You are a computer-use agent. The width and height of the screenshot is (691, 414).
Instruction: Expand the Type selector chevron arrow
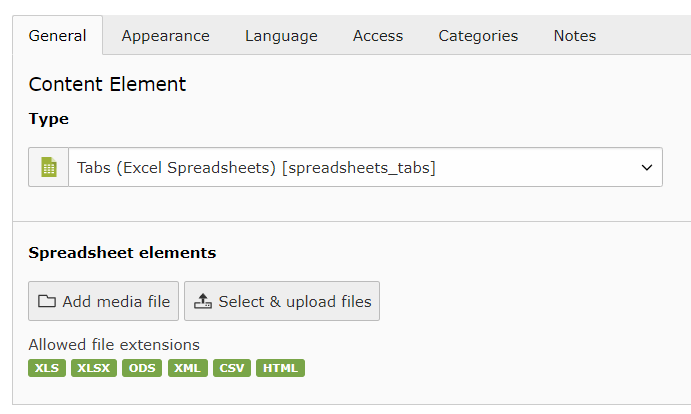[x=646, y=168]
